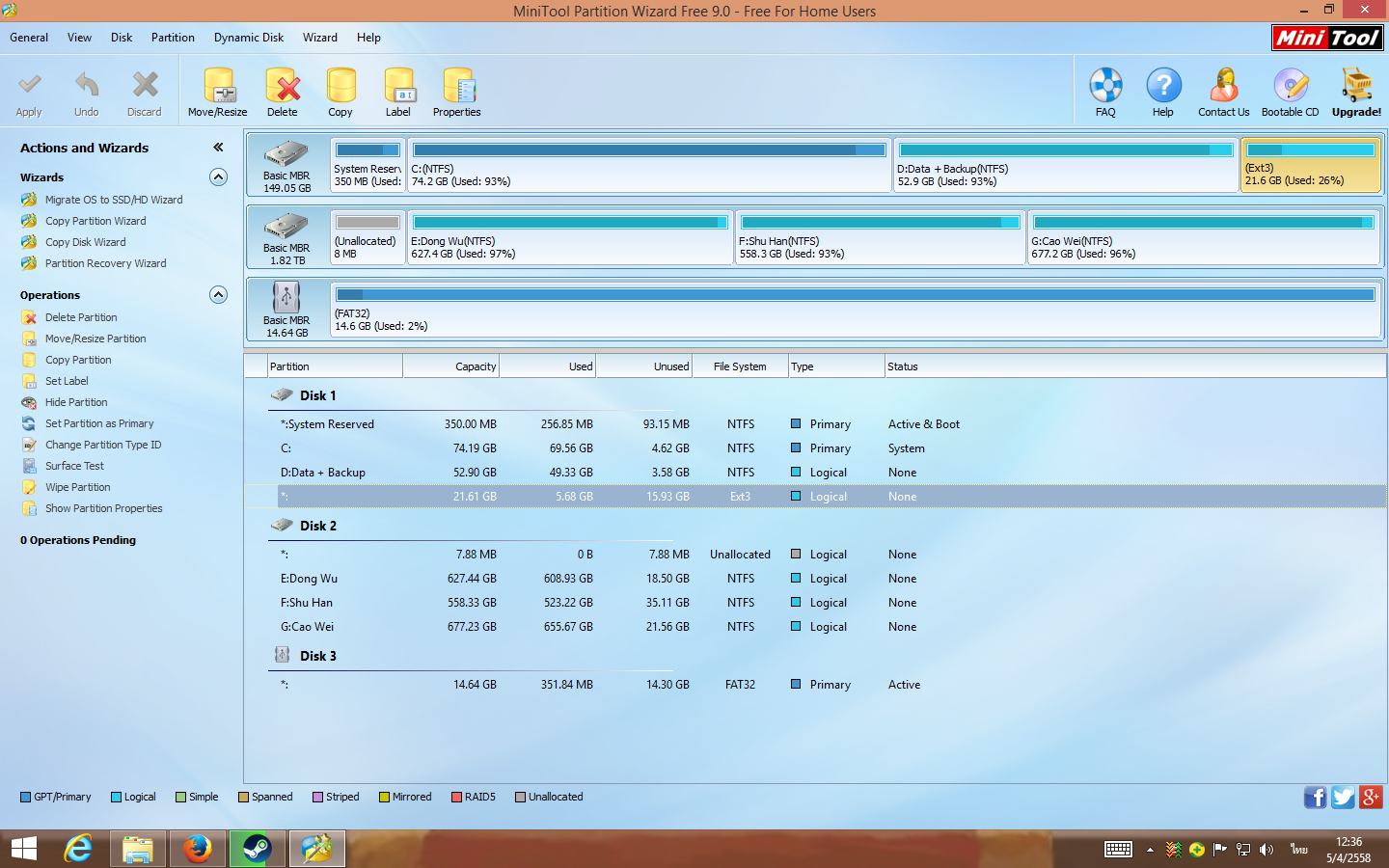This screenshot has width=1389, height=868.
Task: Select the G:Cao Wei partition block
Action: point(1203,237)
